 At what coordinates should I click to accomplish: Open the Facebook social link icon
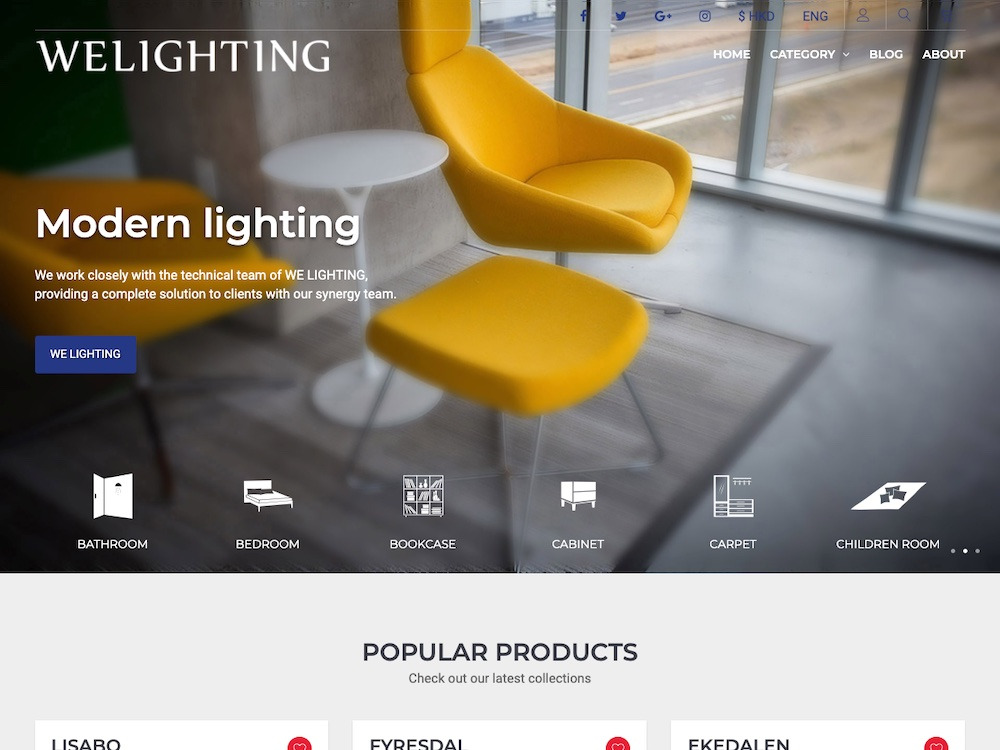583,16
